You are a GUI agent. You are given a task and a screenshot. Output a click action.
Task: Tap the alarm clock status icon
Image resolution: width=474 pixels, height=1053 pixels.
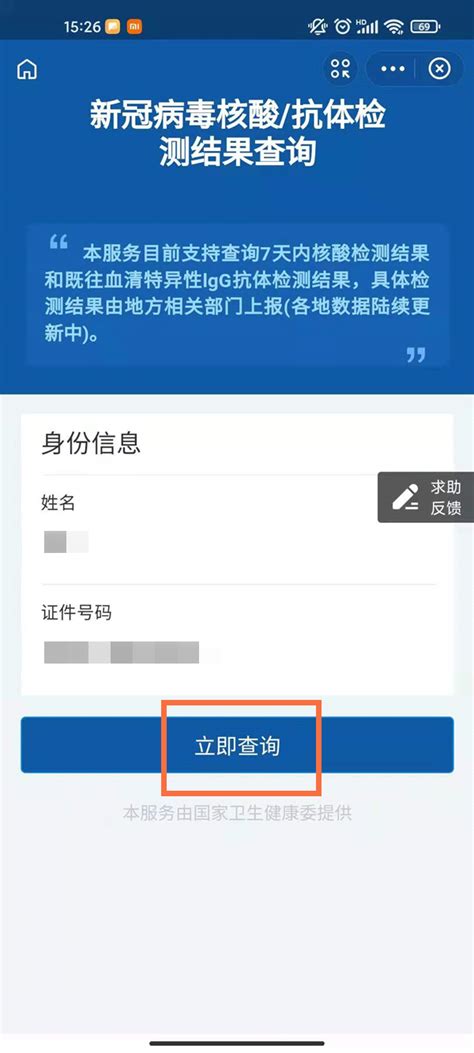pos(343,27)
